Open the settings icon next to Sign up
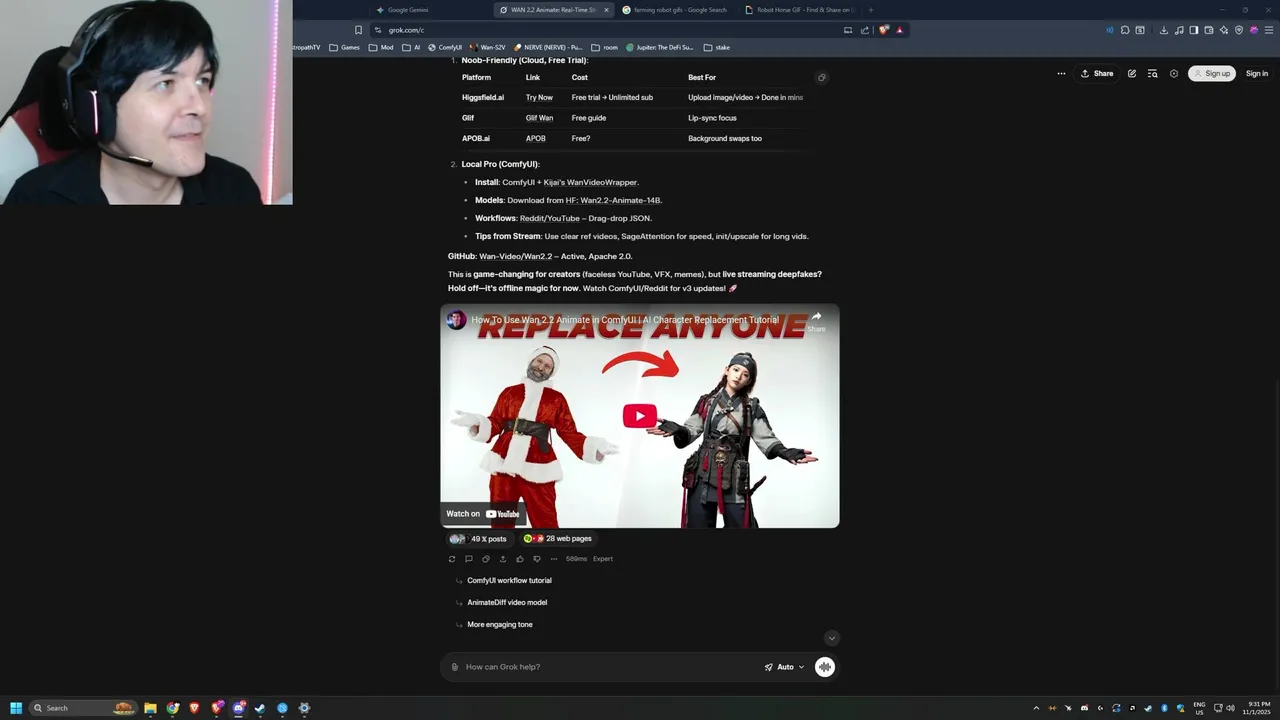The height and width of the screenshot is (720, 1280). click(x=1174, y=73)
